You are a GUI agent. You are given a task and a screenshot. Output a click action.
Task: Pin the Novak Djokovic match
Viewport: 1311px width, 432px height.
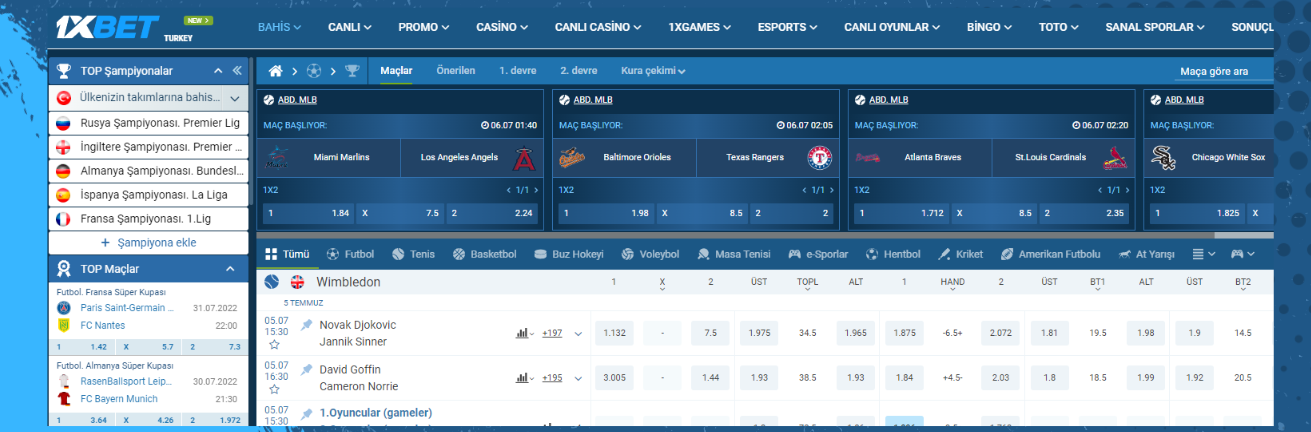(307, 325)
